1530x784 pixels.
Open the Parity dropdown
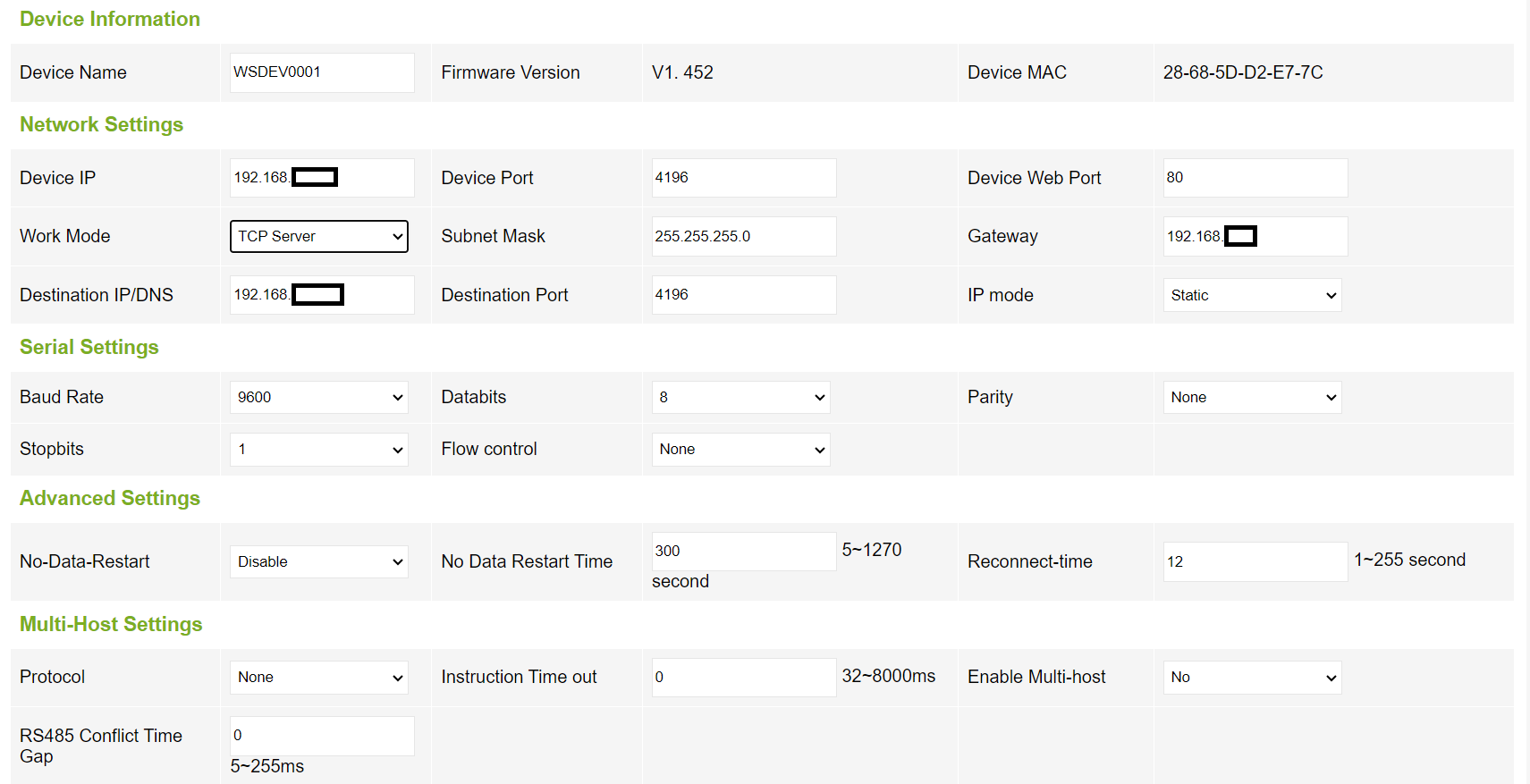tap(1251, 397)
